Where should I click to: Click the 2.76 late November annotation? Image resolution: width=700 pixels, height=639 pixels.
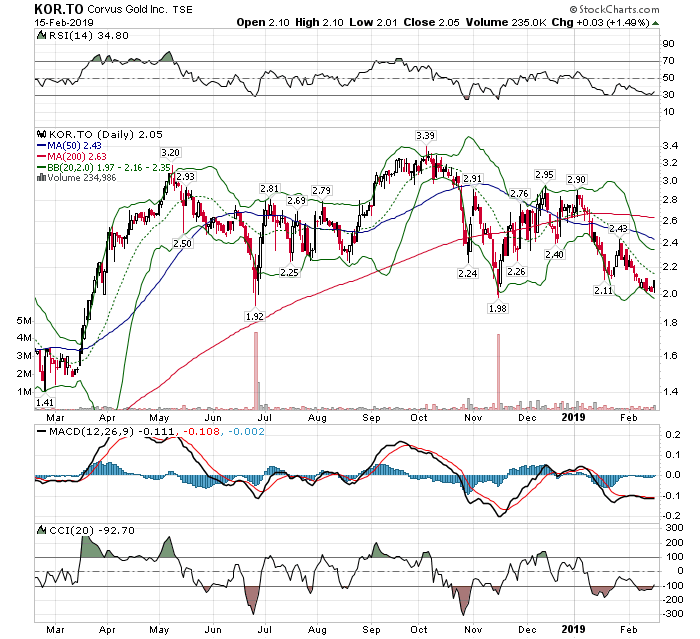(x=519, y=193)
